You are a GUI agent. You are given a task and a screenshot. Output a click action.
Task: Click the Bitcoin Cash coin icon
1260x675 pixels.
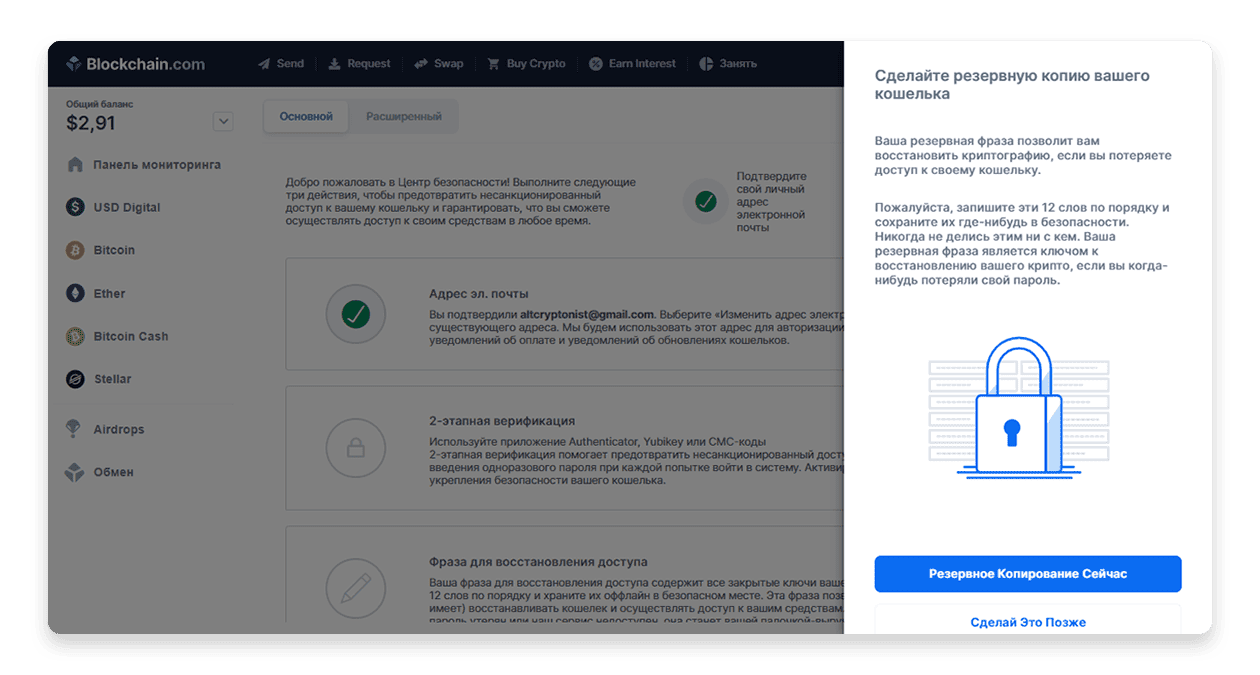(x=75, y=336)
